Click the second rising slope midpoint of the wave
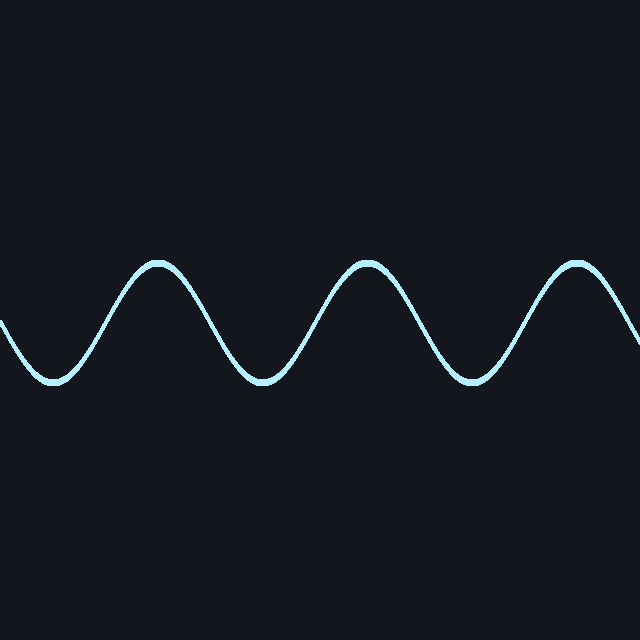This screenshot has width=640, height=640. pos(315,322)
